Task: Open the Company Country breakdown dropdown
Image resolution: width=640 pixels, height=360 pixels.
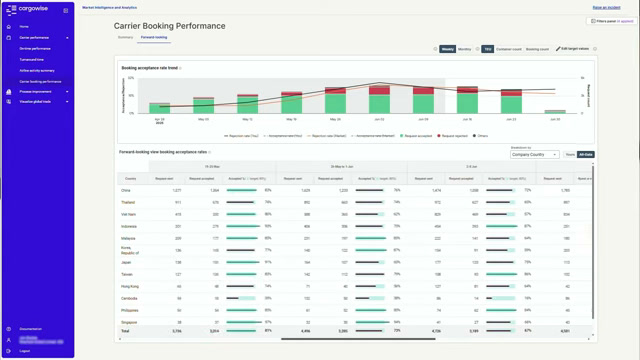Action: (534, 155)
